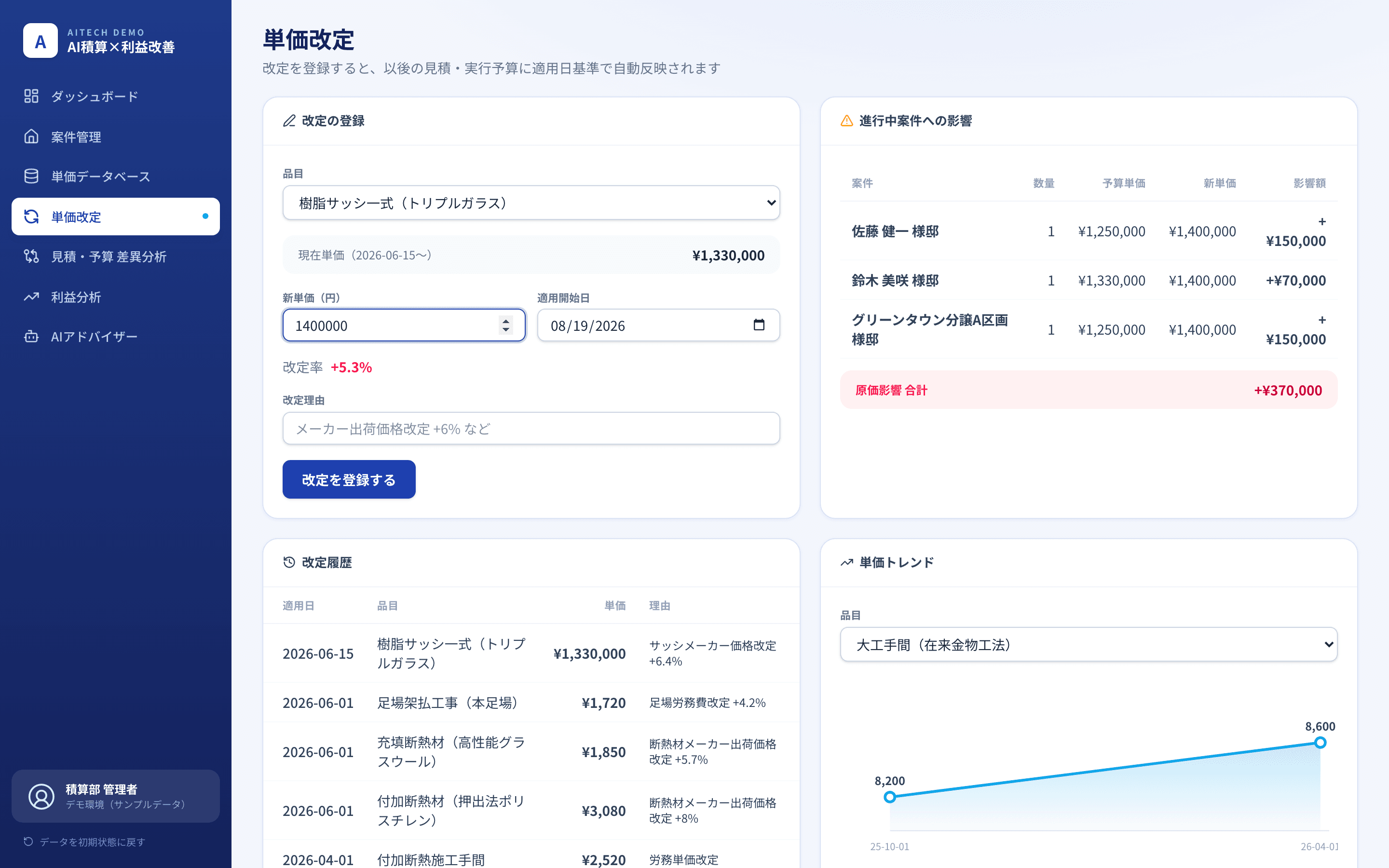Viewport: 1389px width, 868px height.
Task: Click the 適用日 column header in 改定履歴
Action: pos(299,606)
